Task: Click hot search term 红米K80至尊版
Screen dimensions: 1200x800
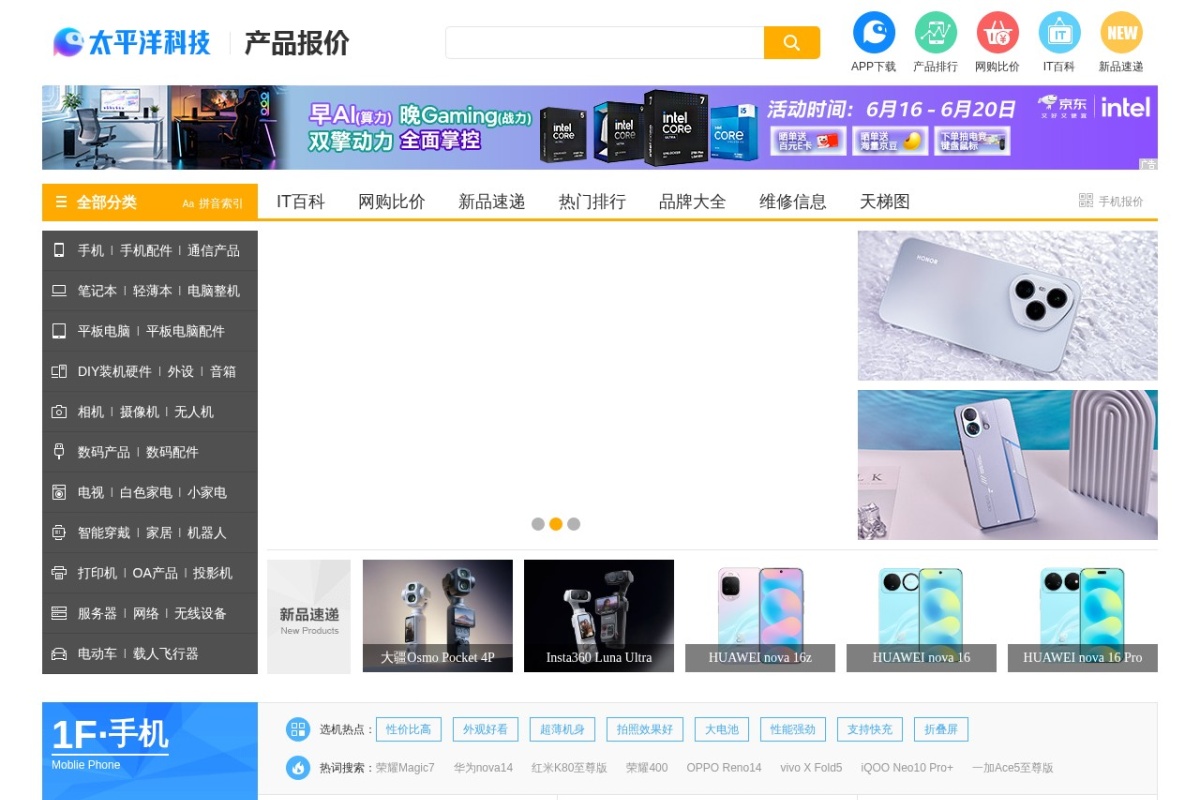Action: (569, 768)
